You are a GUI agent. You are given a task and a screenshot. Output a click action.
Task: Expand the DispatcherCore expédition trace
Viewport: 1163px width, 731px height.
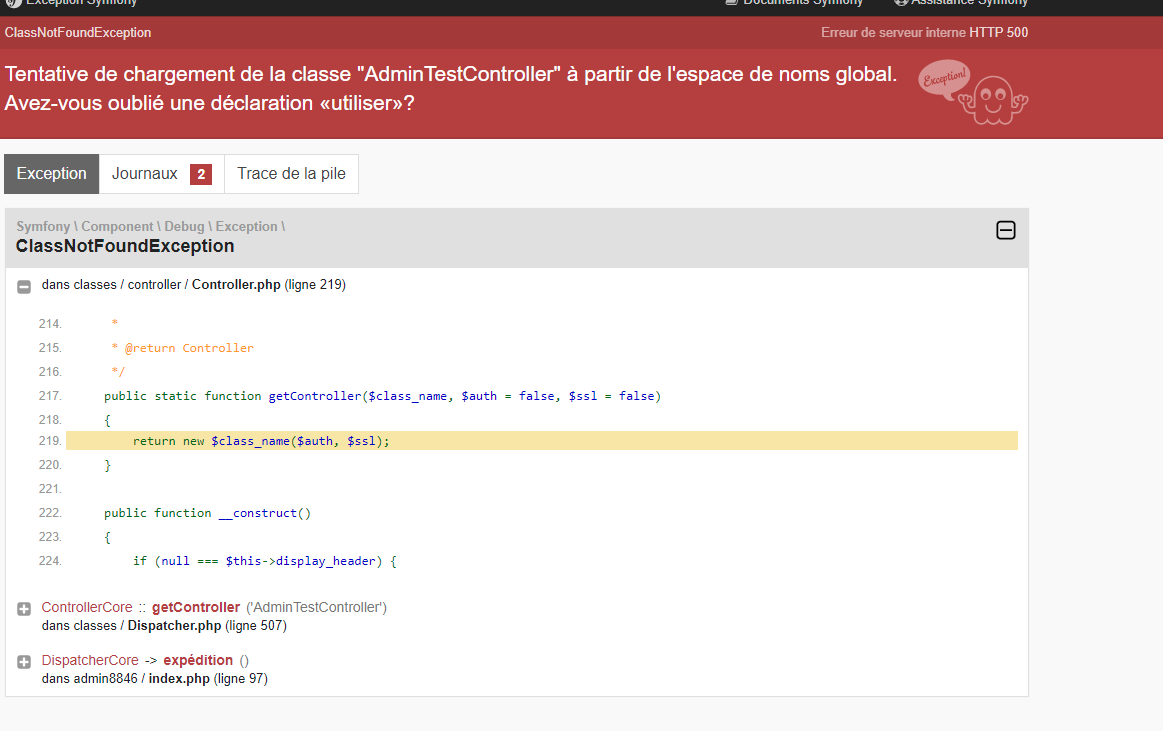coord(24,662)
